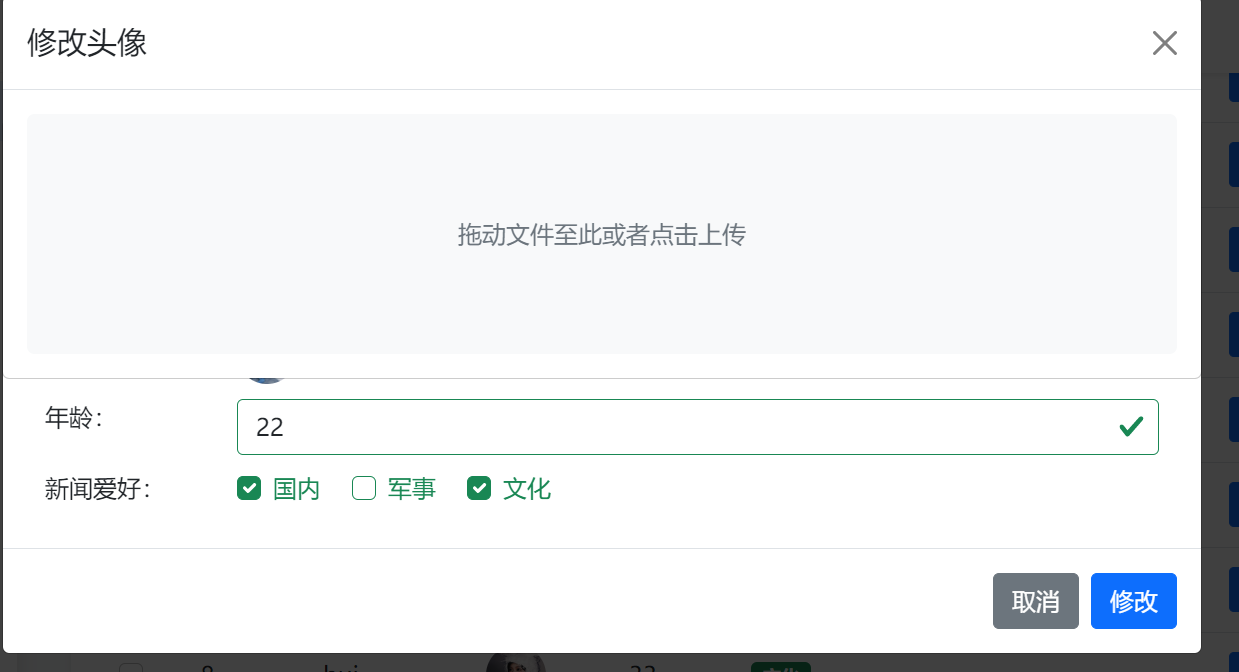Click the user avatar in the bottom table row
This screenshot has height=672, width=1239.
[516, 662]
